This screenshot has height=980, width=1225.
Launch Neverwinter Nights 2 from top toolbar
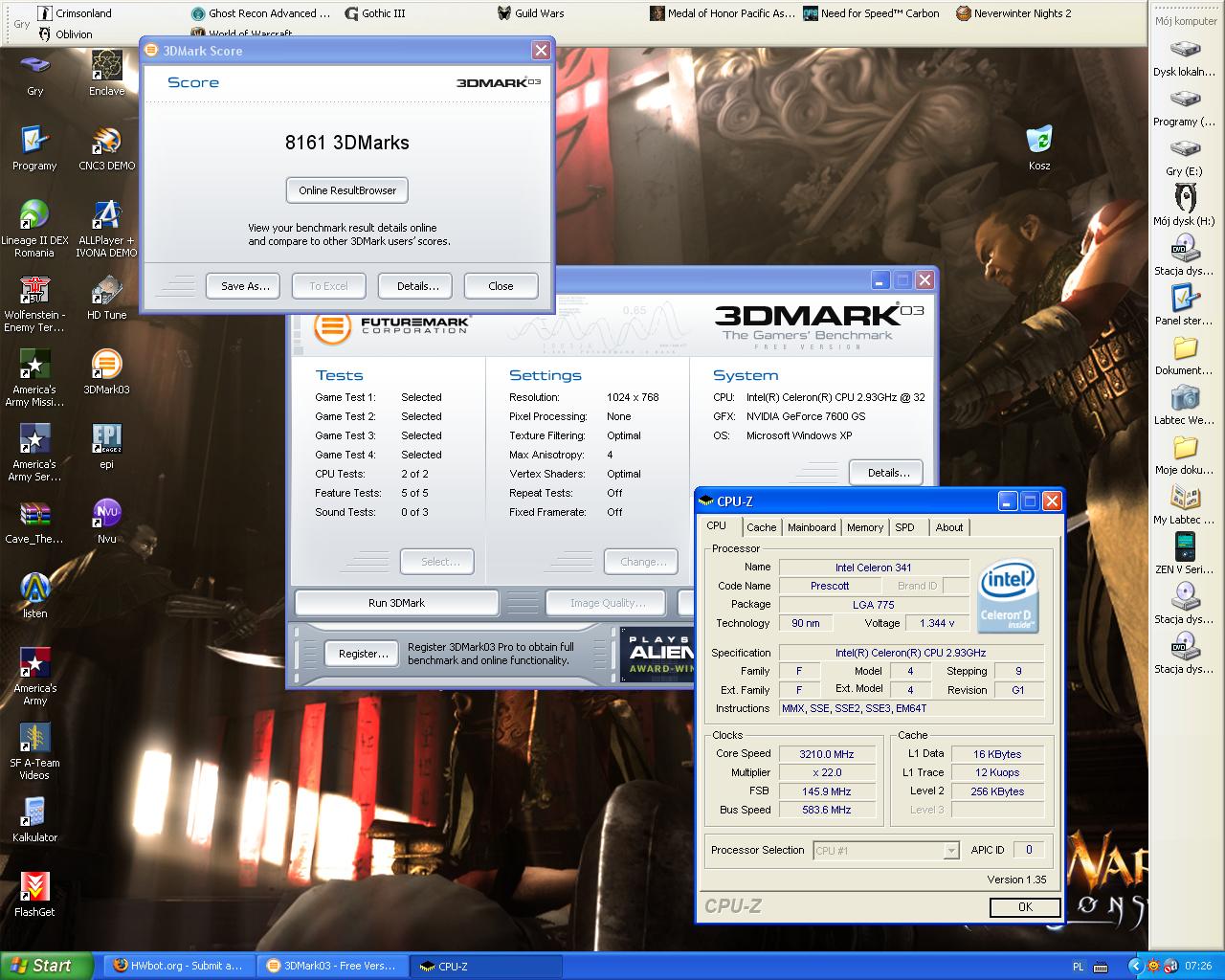(x=1013, y=13)
